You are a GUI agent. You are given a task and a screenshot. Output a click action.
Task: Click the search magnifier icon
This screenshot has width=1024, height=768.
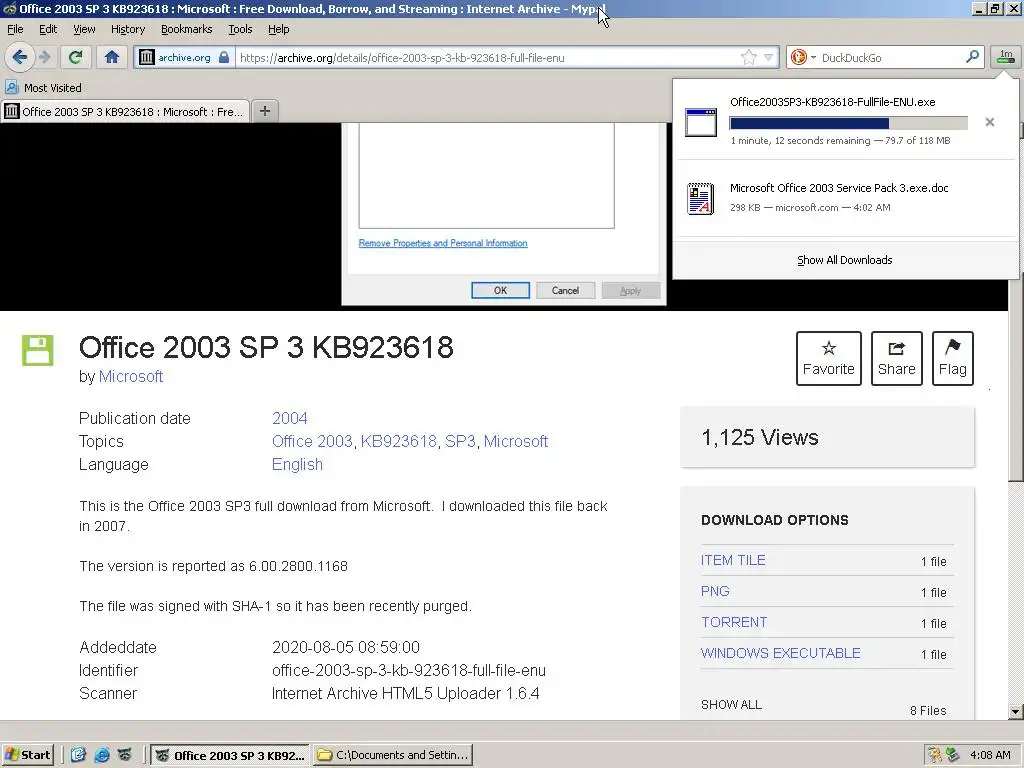(x=972, y=57)
